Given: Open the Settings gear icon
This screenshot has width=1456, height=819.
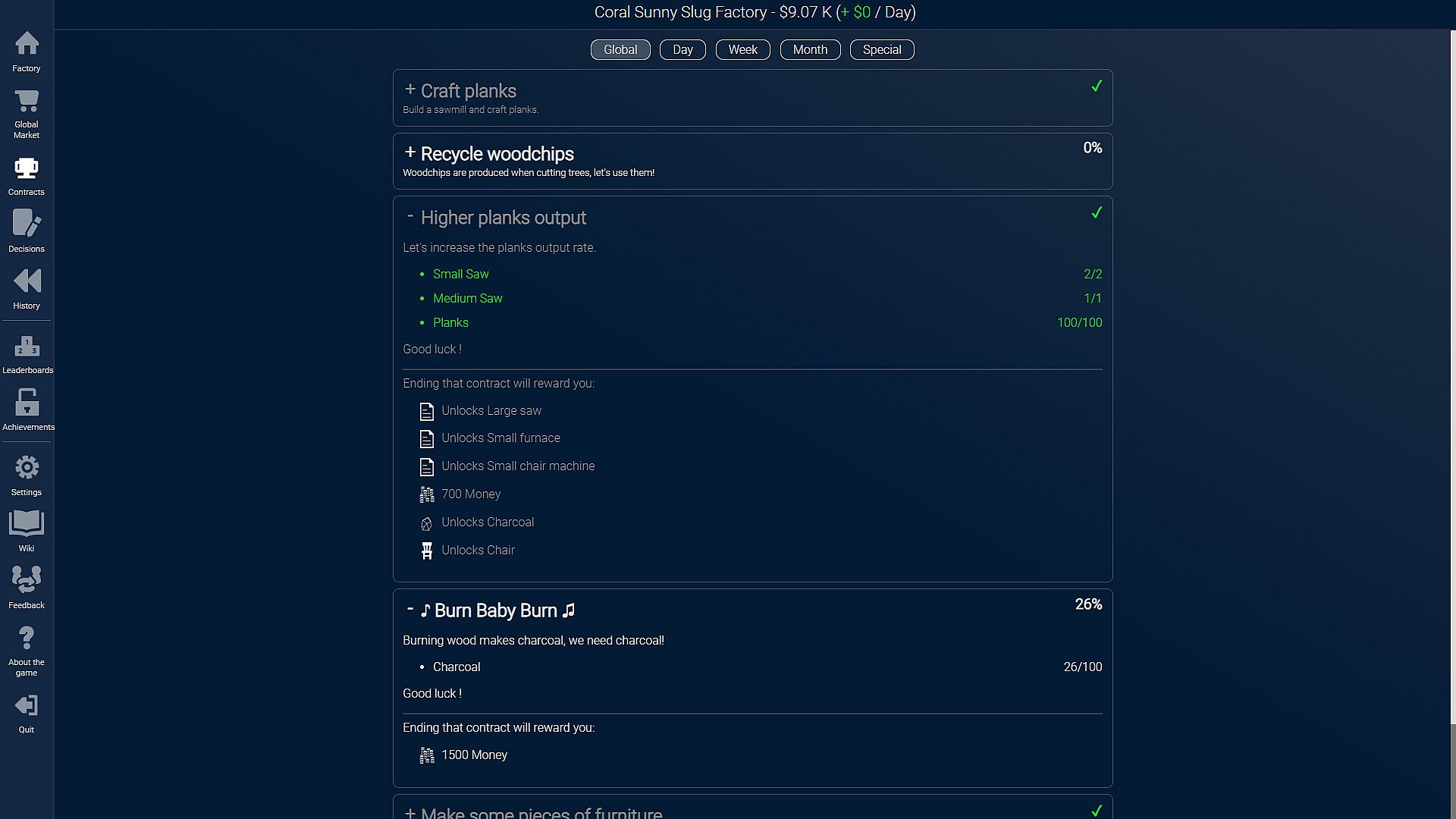Looking at the screenshot, I should click(27, 467).
